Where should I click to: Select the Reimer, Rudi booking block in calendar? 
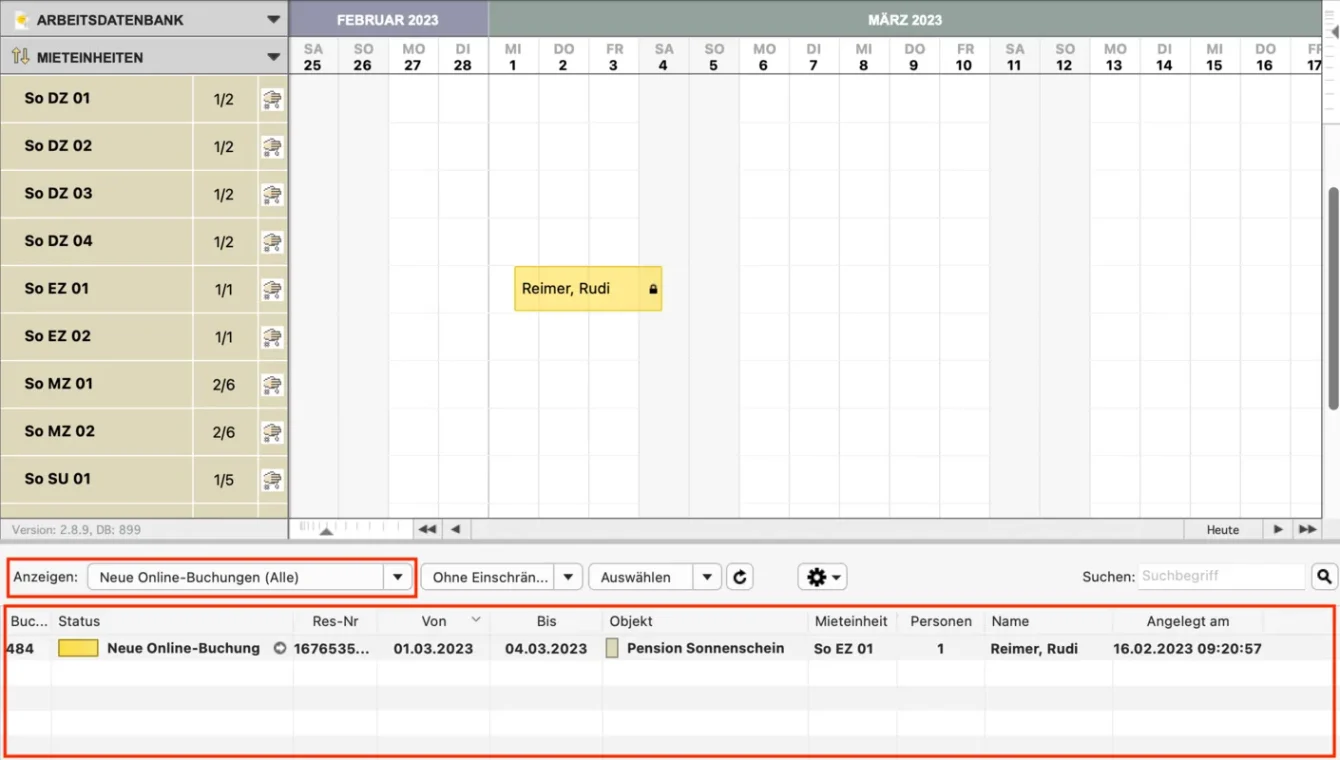click(x=588, y=289)
